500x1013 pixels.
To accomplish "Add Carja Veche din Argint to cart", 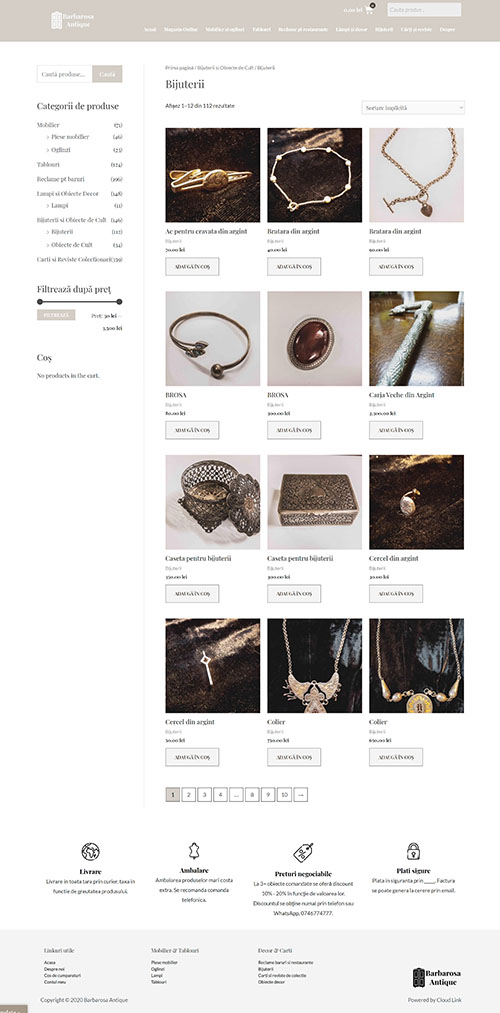I will click(x=396, y=430).
